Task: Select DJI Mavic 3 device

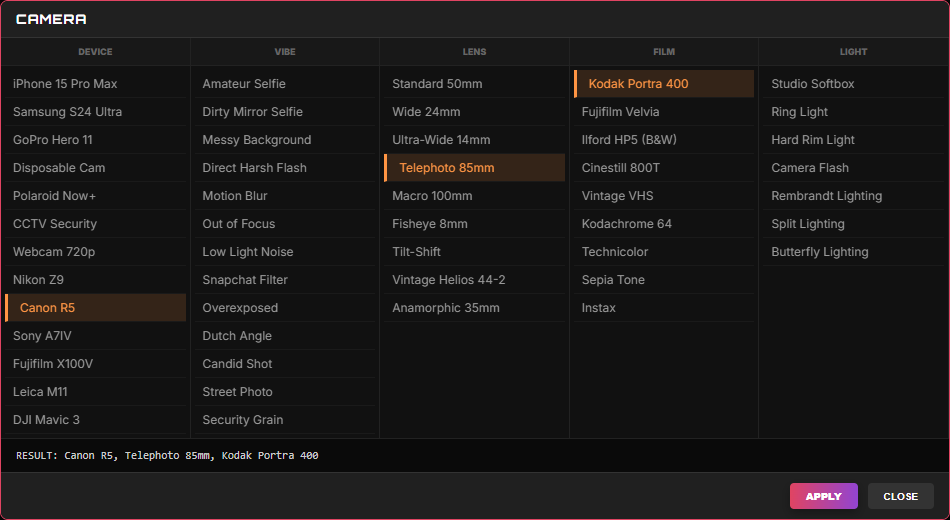Action: (95, 419)
